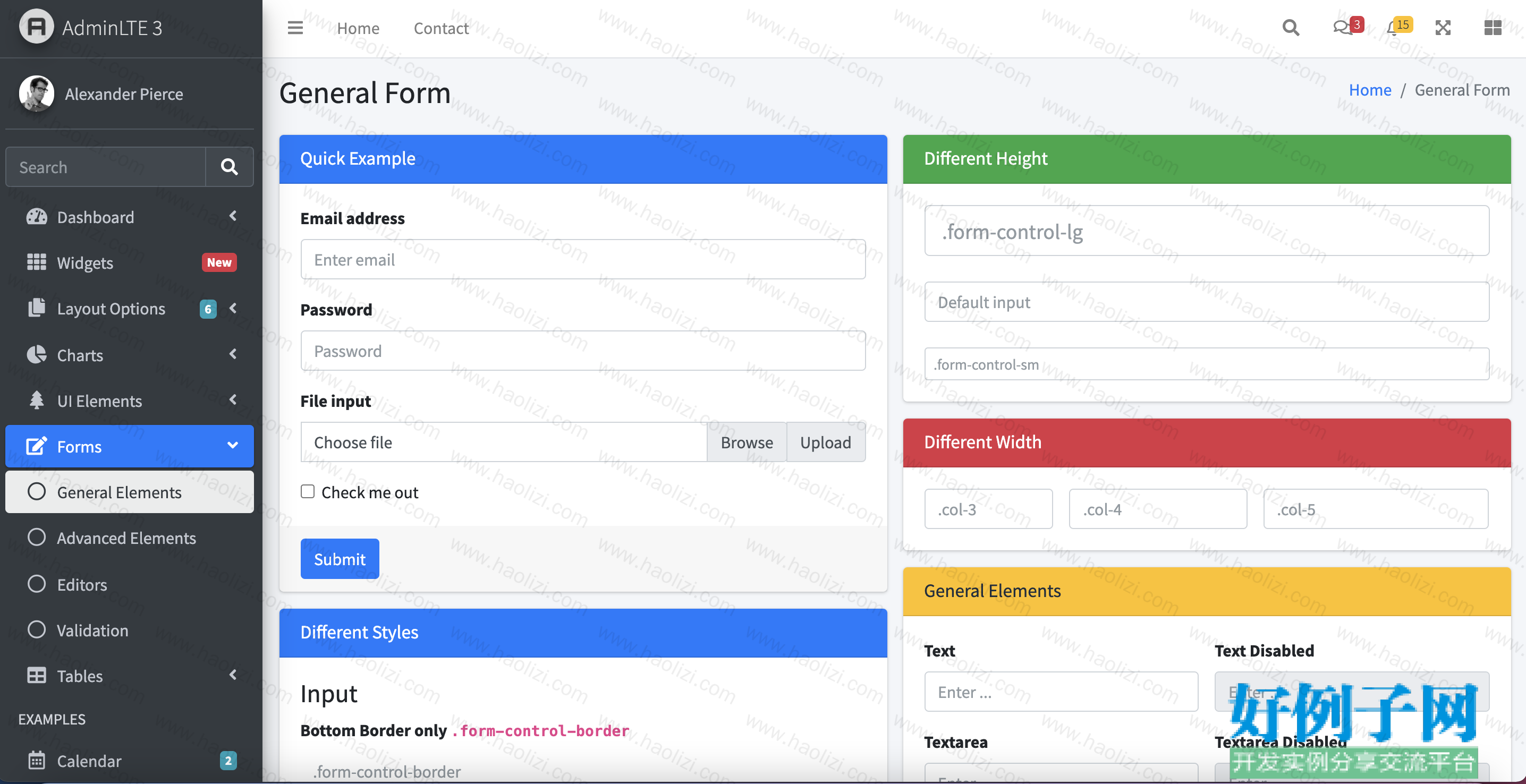The width and height of the screenshot is (1526, 784).
Task: Expand the Charts menu chevron
Action: (x=233, y=354)
